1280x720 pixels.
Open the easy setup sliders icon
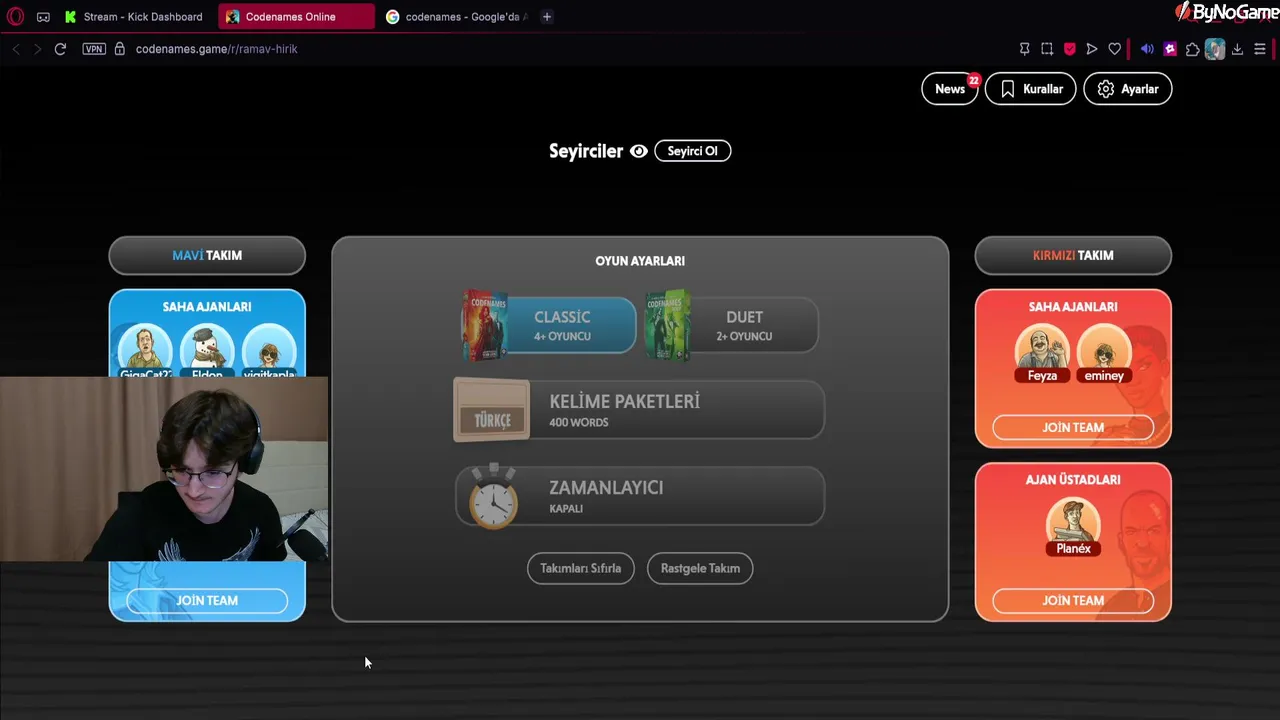[1260, 49]
